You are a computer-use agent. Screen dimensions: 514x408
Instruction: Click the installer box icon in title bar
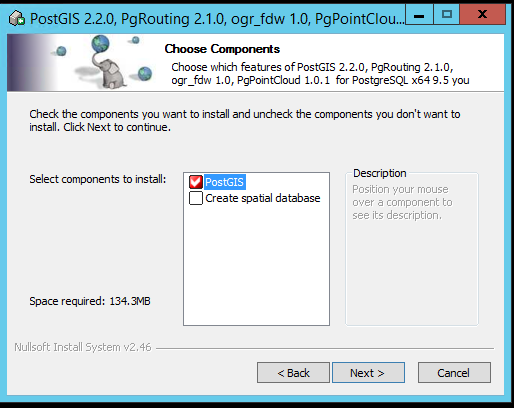pos(17,18)
